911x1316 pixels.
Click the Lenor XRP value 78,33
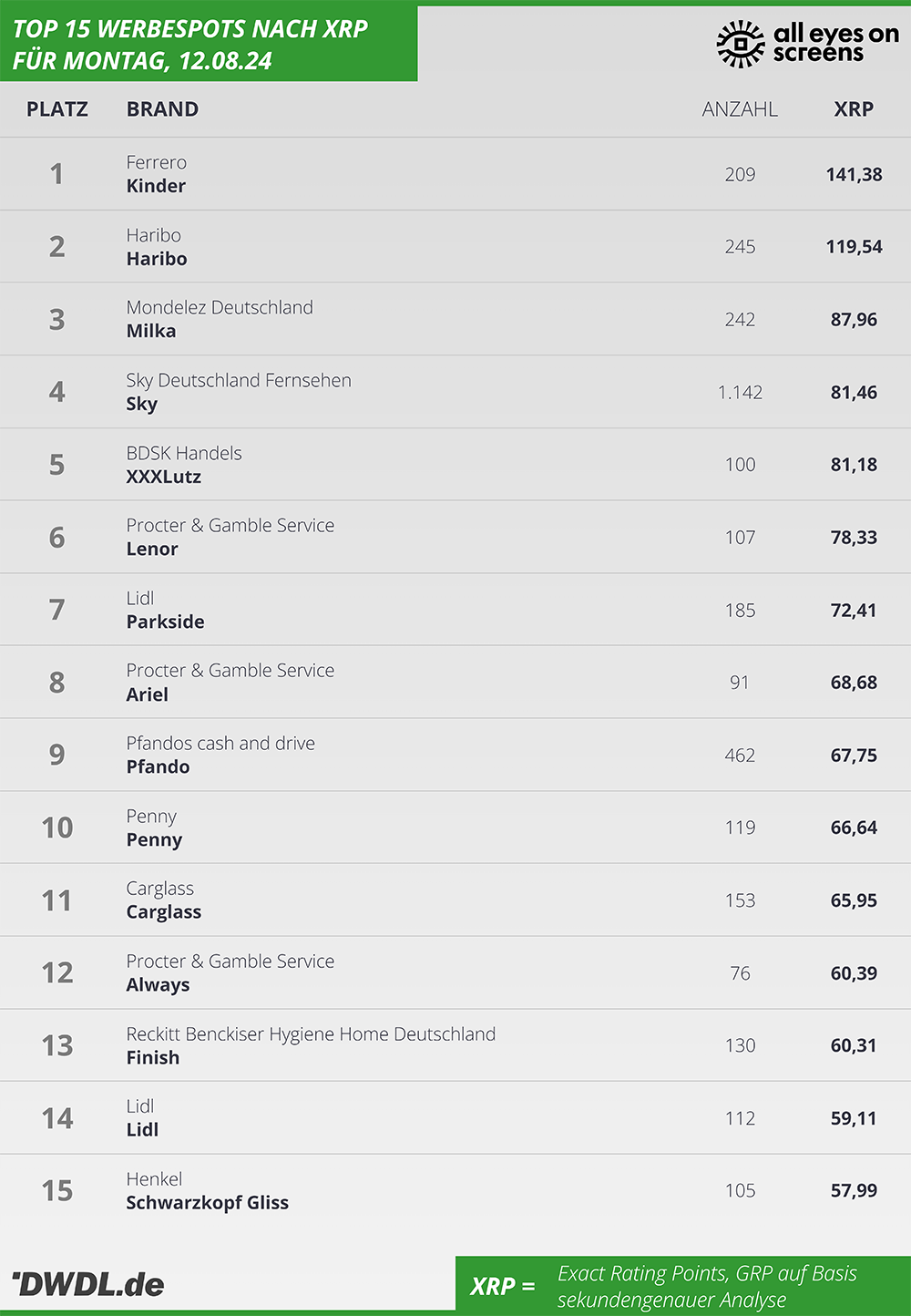point(854,538)
